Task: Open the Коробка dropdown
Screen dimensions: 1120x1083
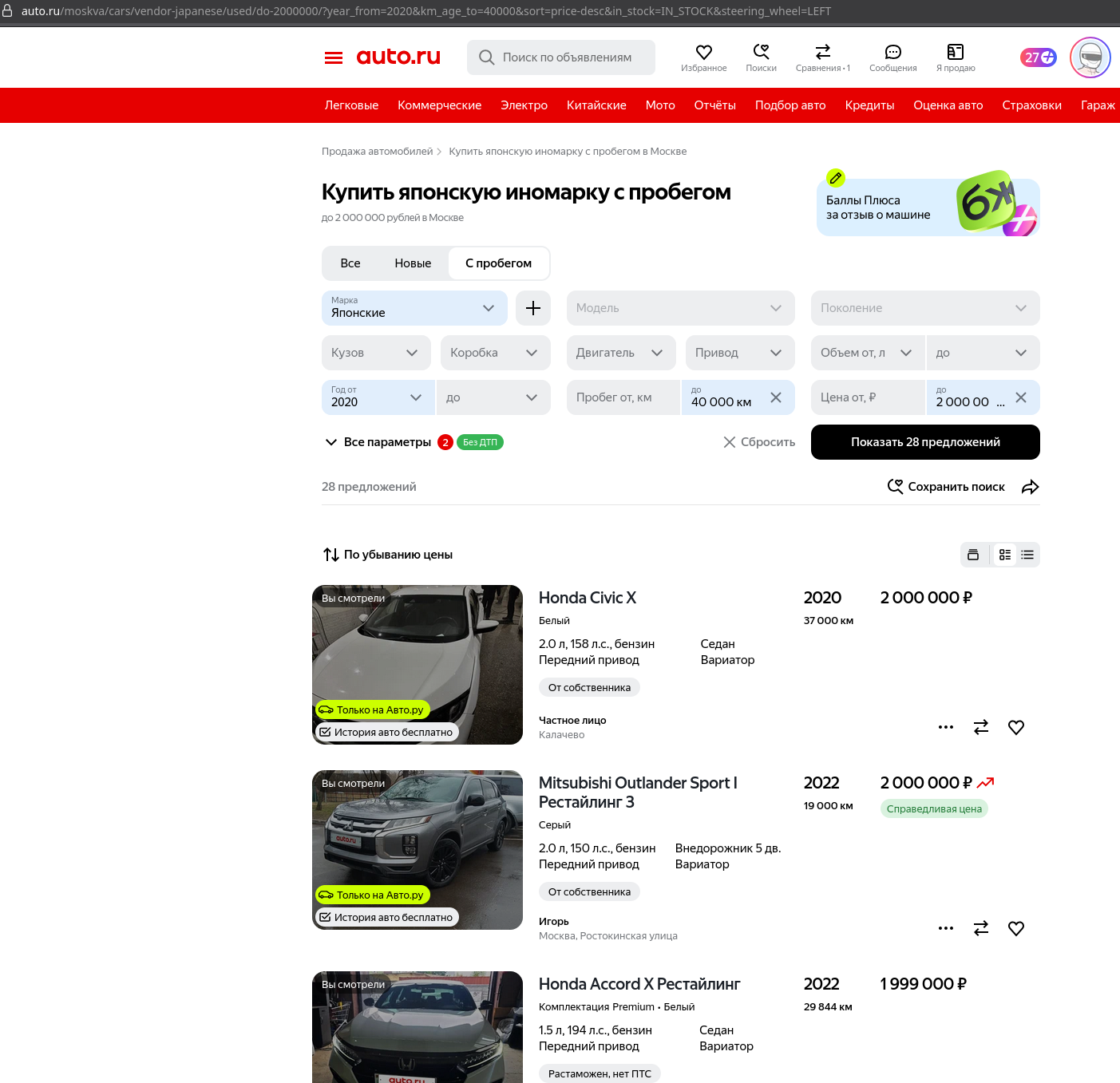Action: [x=496, y=353]
